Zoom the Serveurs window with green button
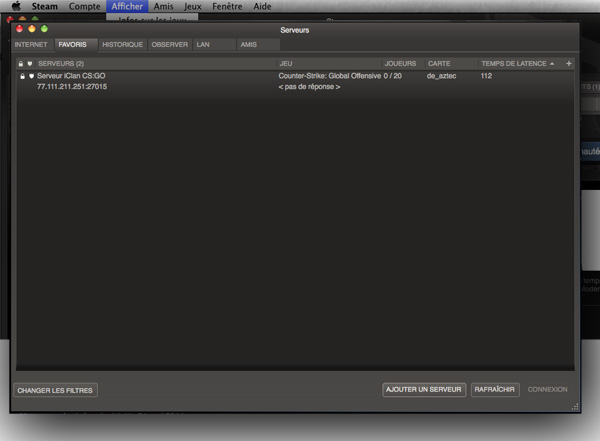 tap(44, 29)
